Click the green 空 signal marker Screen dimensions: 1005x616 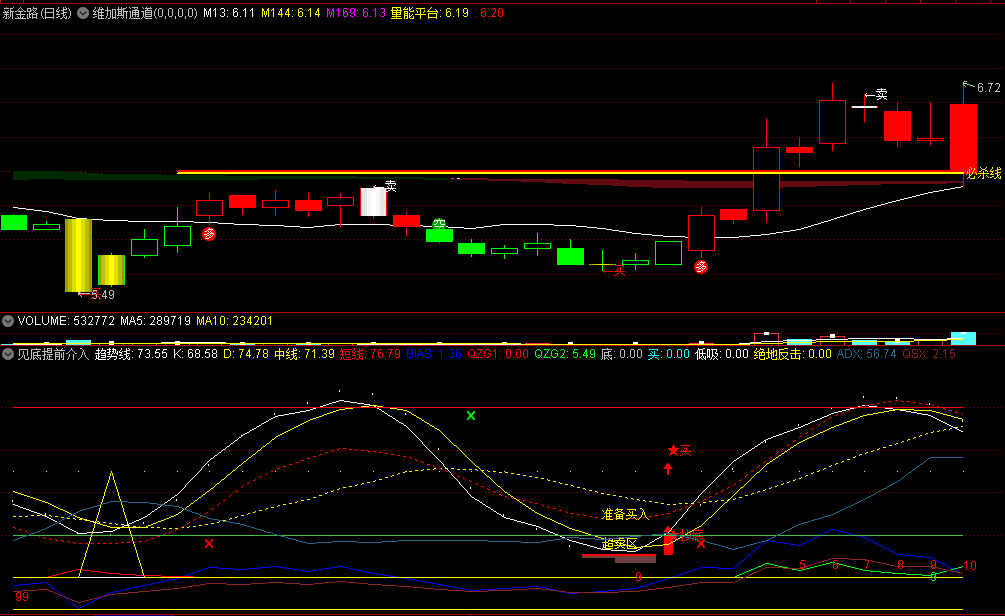pos(439,224)
